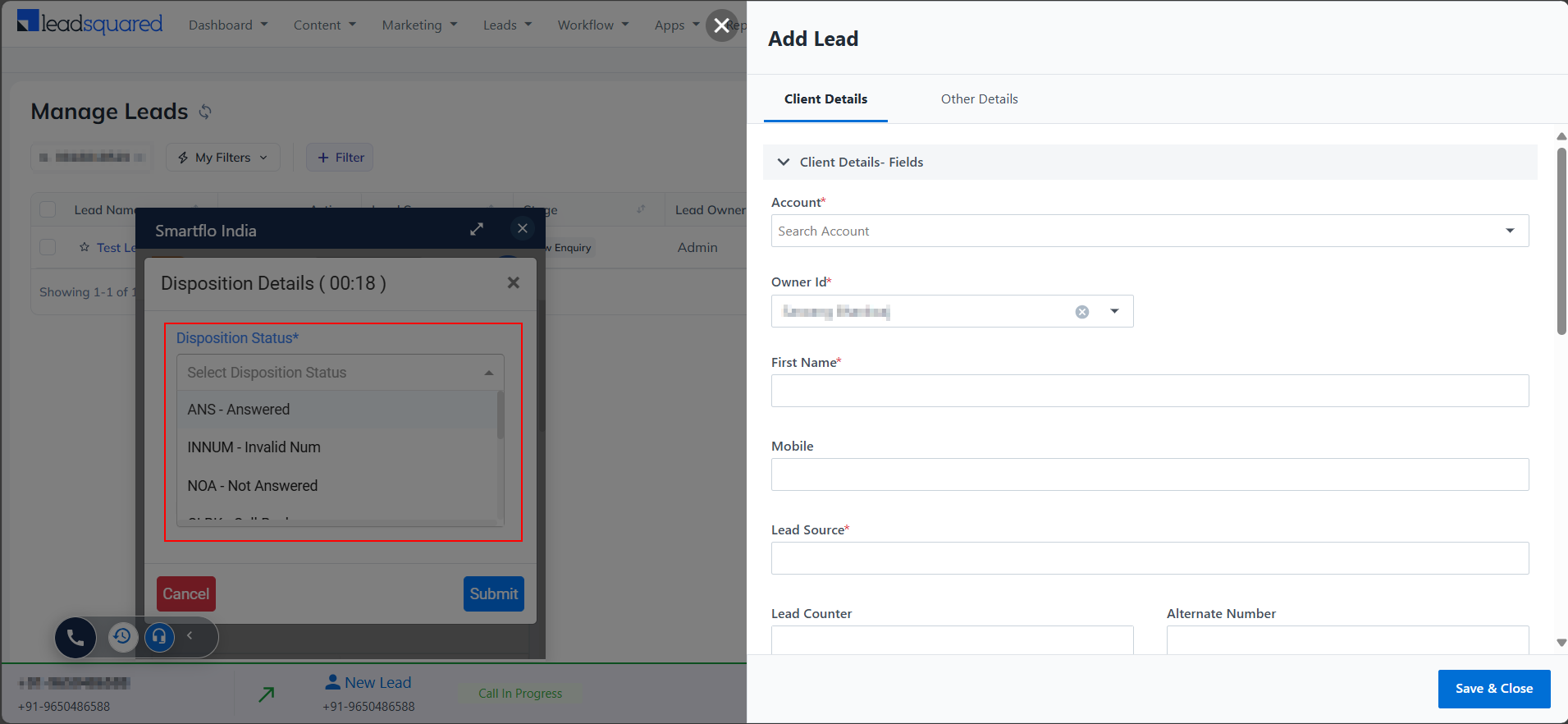Sort by Lead Owner column header
The width and height of the screenshot is (1568, 724).
710,210
